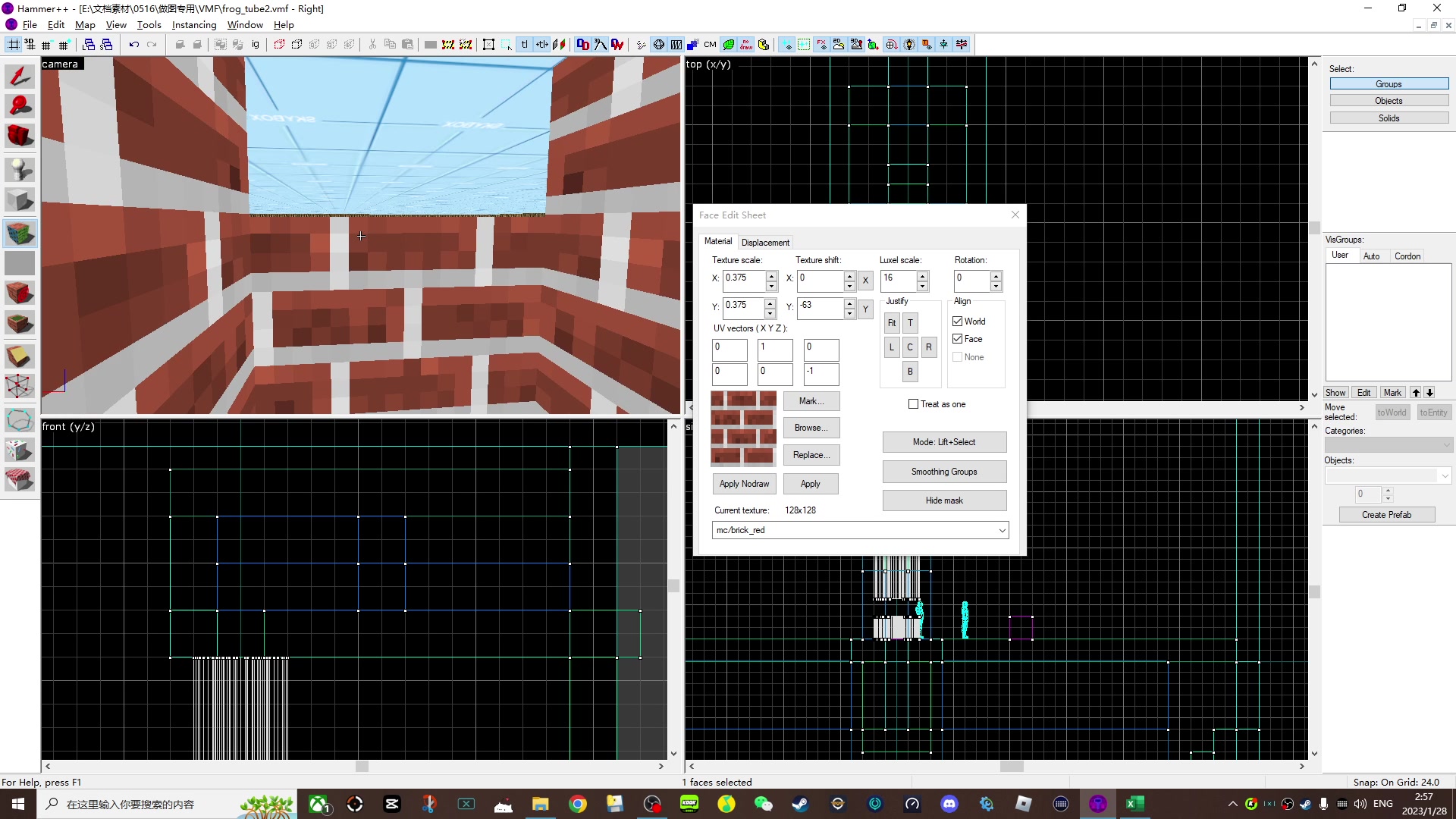Open the Objects combo box
Image resolution: width=1456 pixels, height=819 pixels.
(1445, 475)
